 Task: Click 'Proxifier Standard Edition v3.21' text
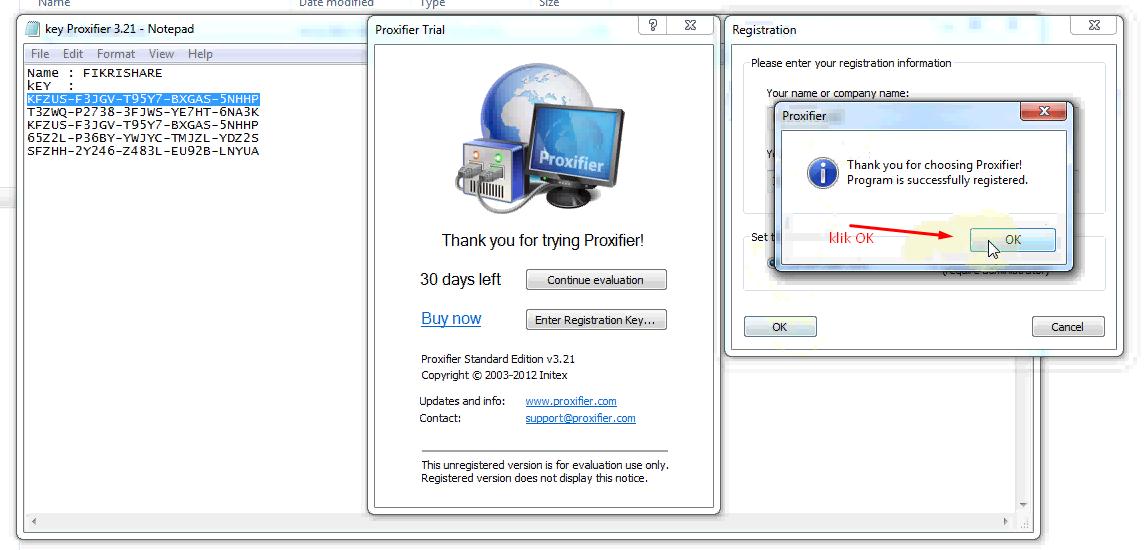[498, 360]
